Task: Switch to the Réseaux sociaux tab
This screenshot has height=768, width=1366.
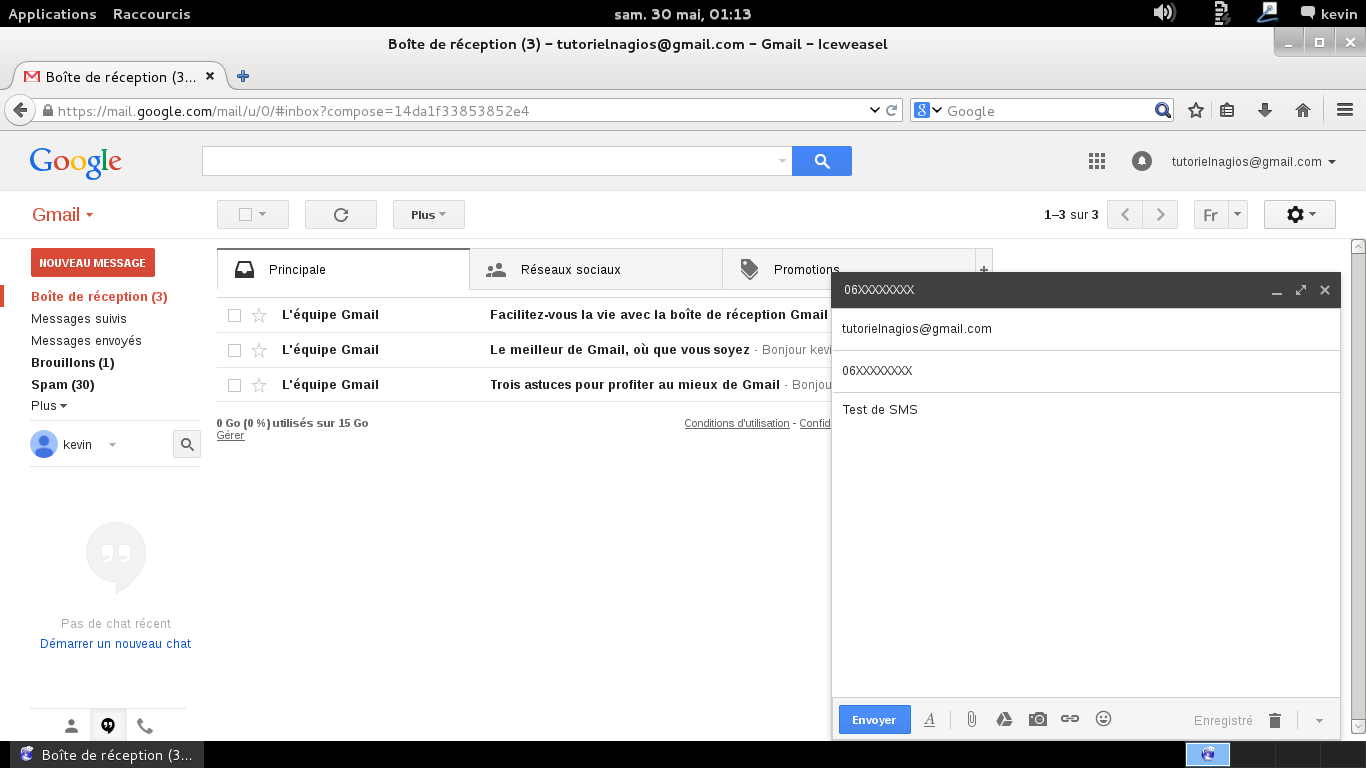Action: point(596,270)
